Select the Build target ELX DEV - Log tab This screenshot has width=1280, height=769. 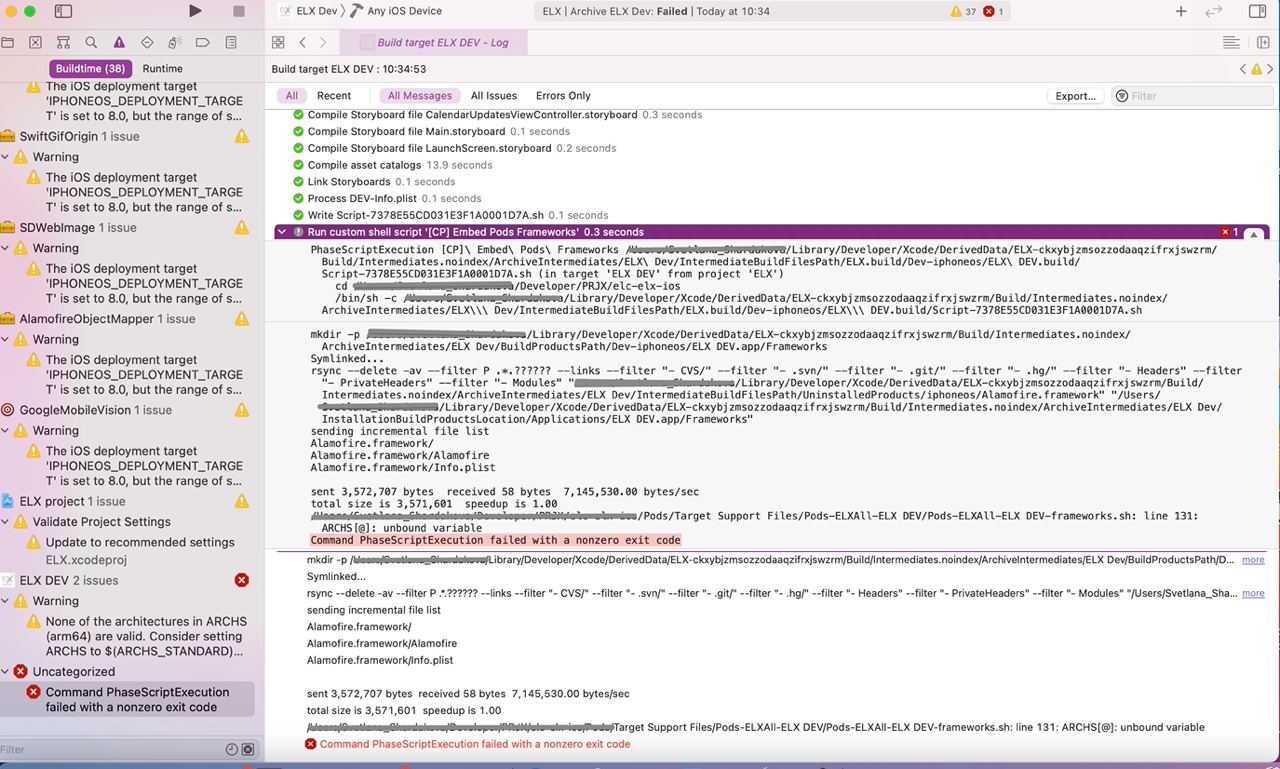pyautogui.click(x=435, y=43)
